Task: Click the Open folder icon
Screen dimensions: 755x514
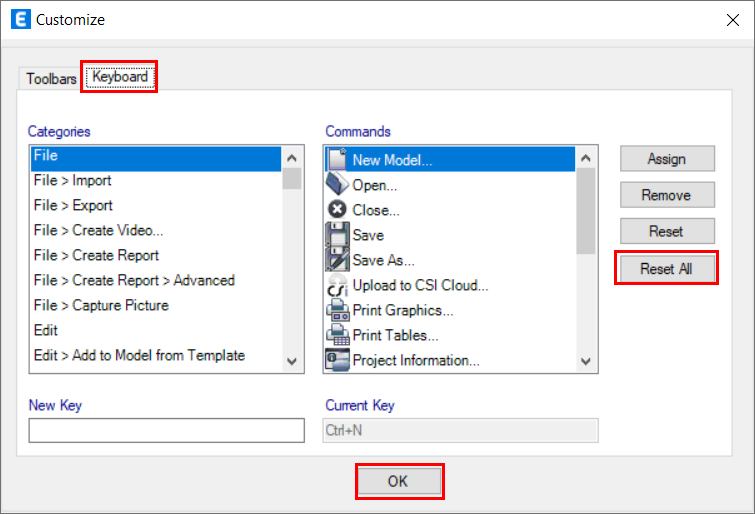Action: click(337, 185)
